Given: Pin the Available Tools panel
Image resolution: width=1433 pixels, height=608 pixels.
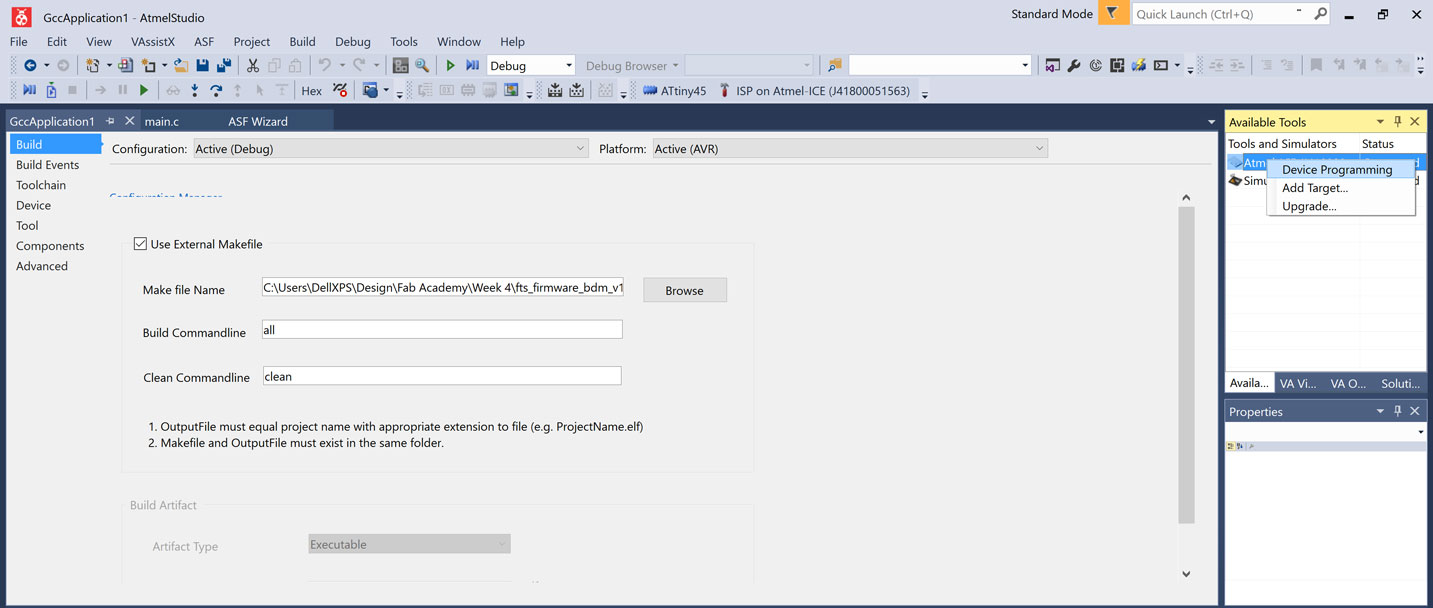Looking at the screenshot, I should pos(1398,121).
